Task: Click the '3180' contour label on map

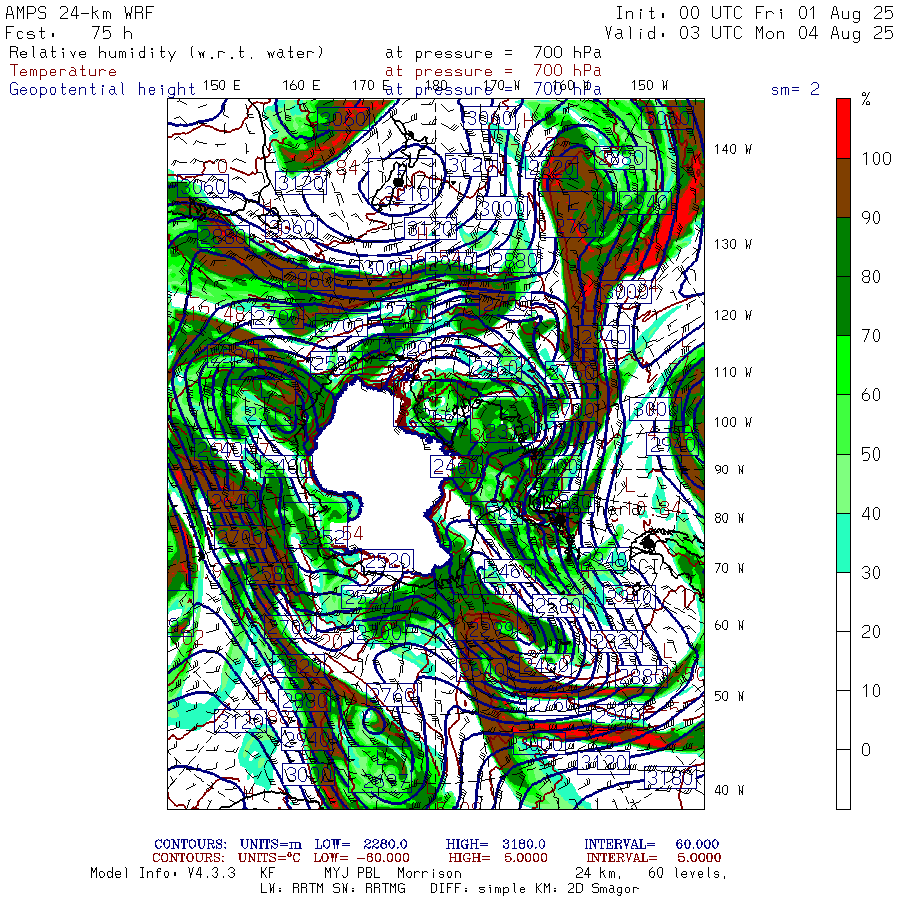Action: 670,778
